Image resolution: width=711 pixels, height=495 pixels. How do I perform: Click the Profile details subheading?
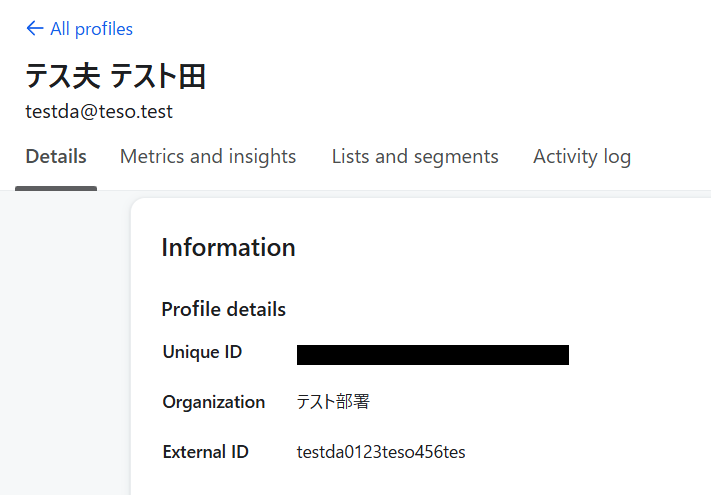click(x=223, y=310)
